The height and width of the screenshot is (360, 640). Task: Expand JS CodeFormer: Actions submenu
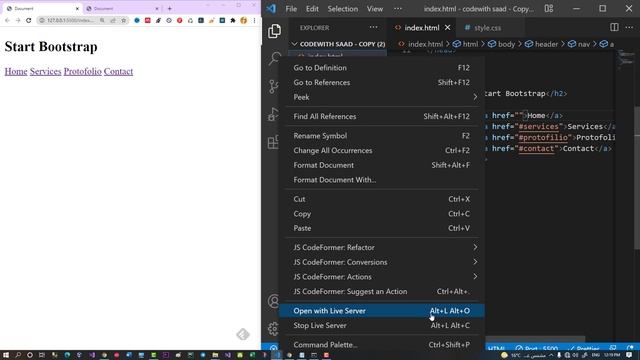[382, 277]
